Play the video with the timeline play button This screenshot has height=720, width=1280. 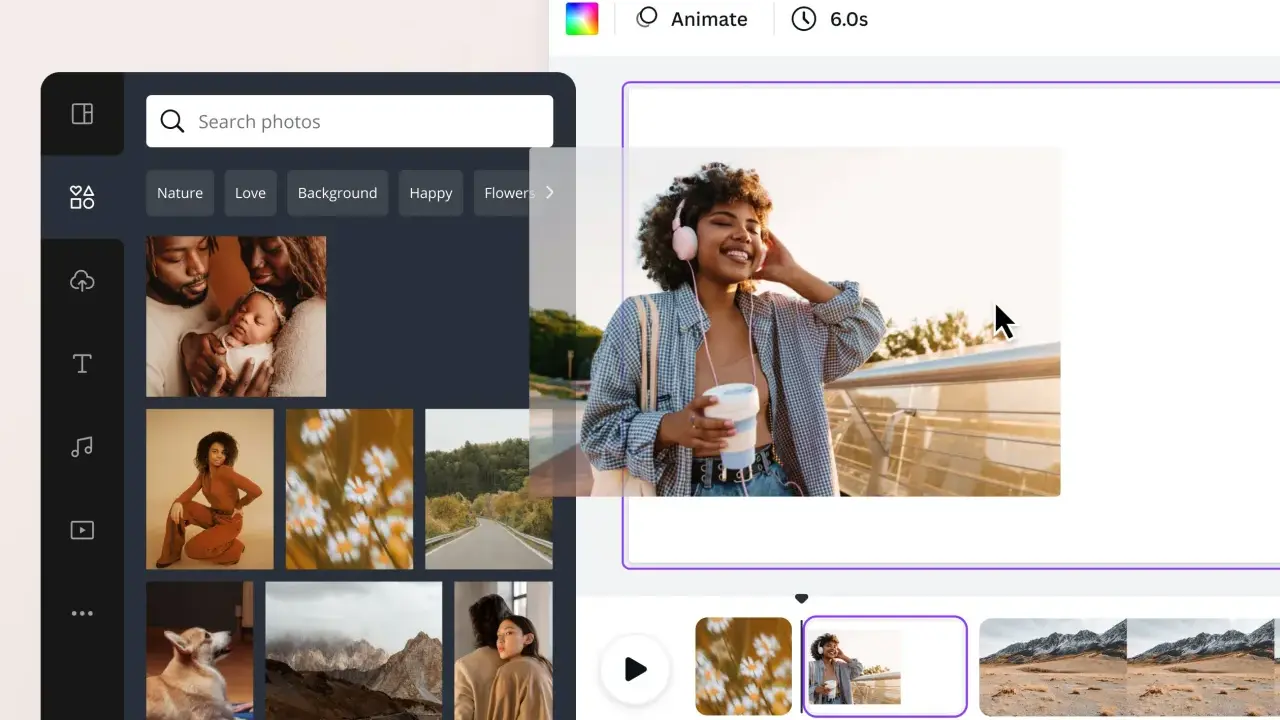(635, 669)
